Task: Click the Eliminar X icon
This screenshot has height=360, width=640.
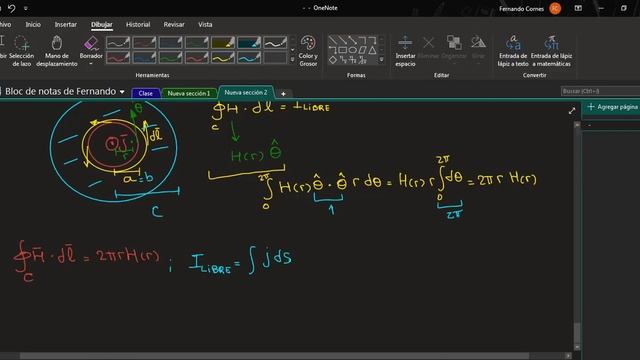Action: point(428,42)
